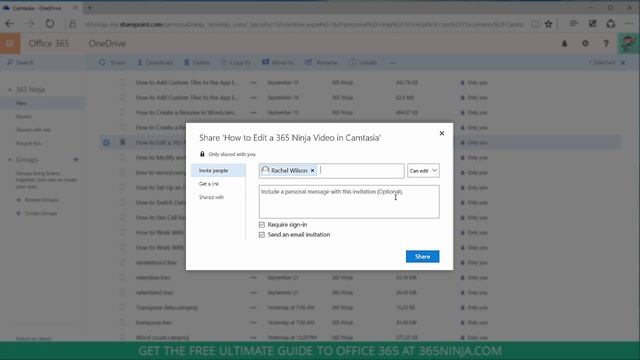
Task: Click Share in the OneDrive toolbar
Action: [x=112, y=62]
